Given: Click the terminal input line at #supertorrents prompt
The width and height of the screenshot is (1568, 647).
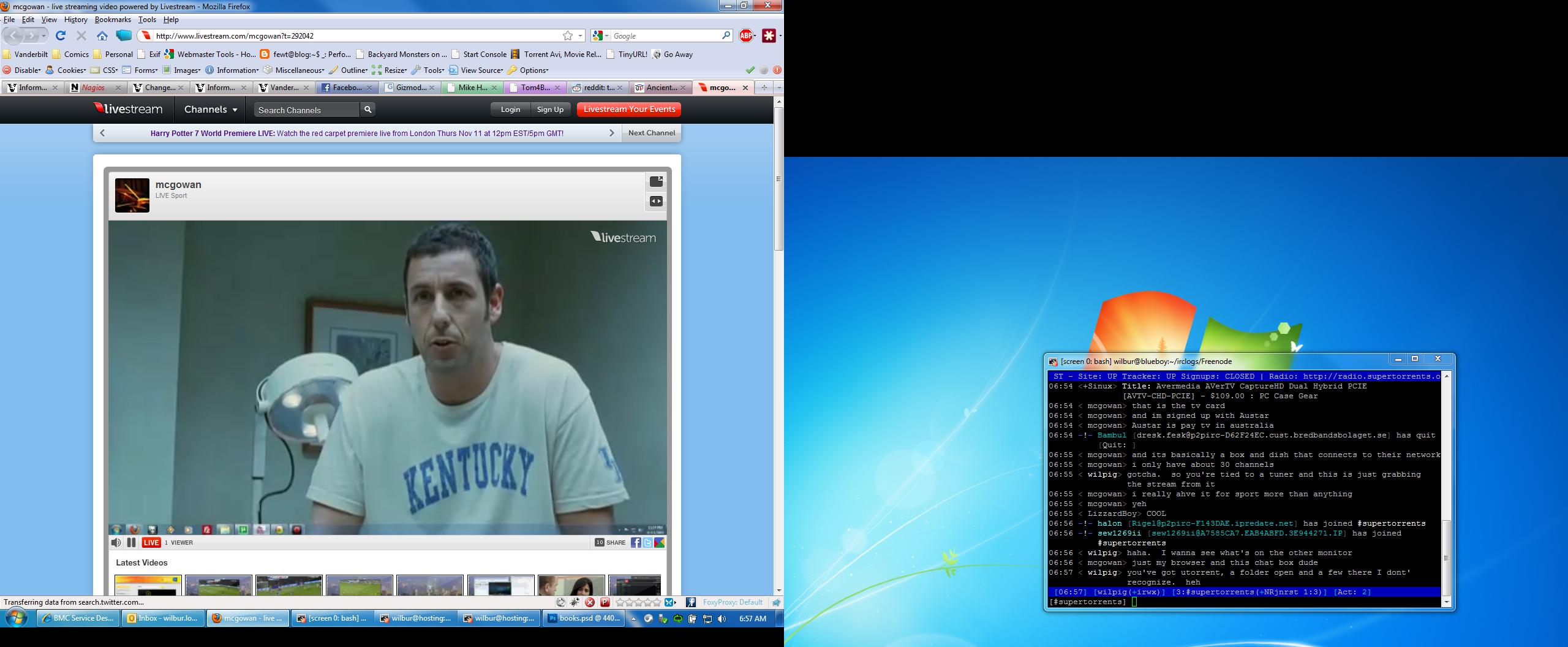Looking at the screenshot, I should 1244,602.
